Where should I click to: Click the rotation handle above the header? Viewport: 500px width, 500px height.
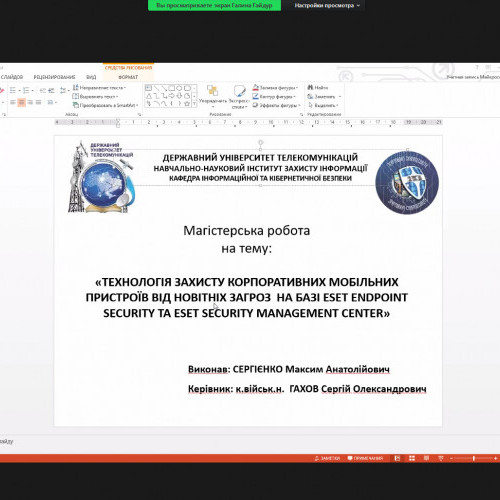[x=260, y=142]
